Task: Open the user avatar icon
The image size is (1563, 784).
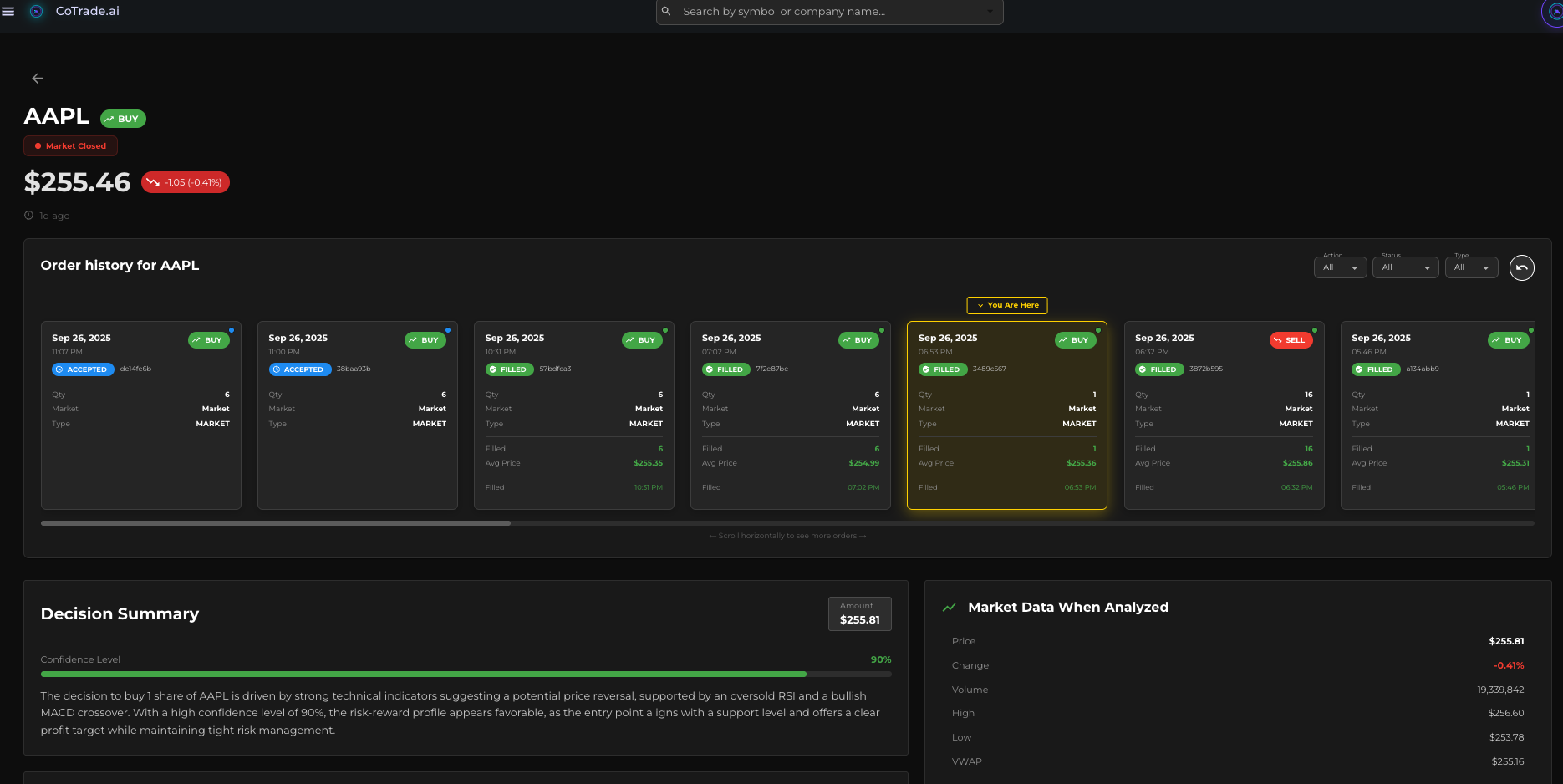Action: (1554, 12)
